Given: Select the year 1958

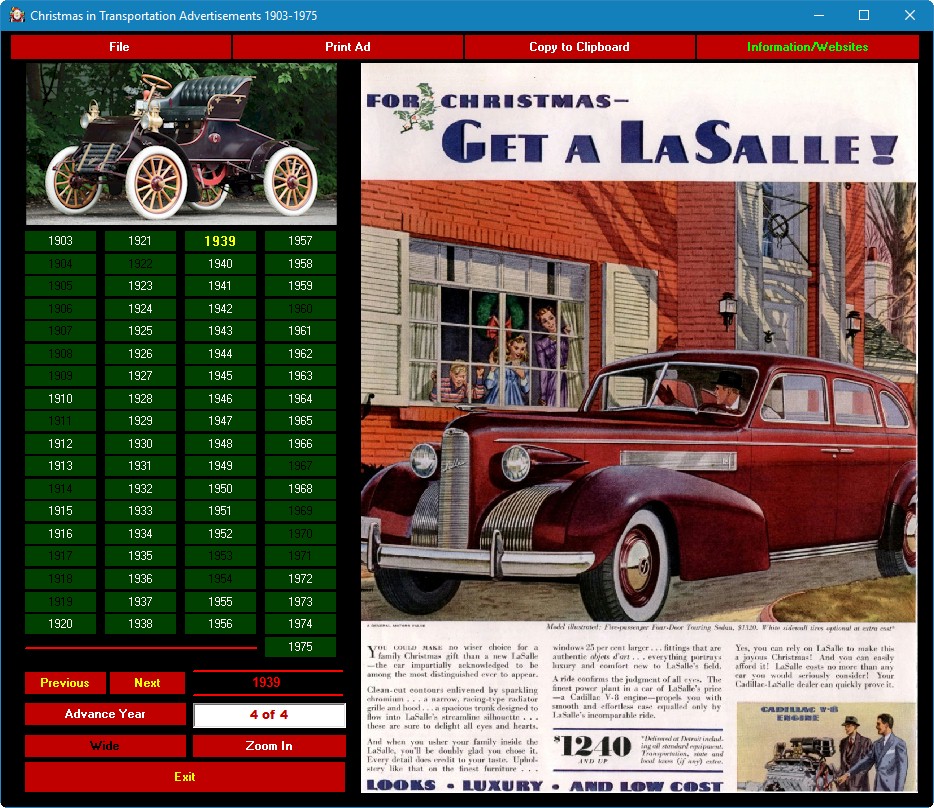Looking at the screenshot, I should (x=300, y=263).
